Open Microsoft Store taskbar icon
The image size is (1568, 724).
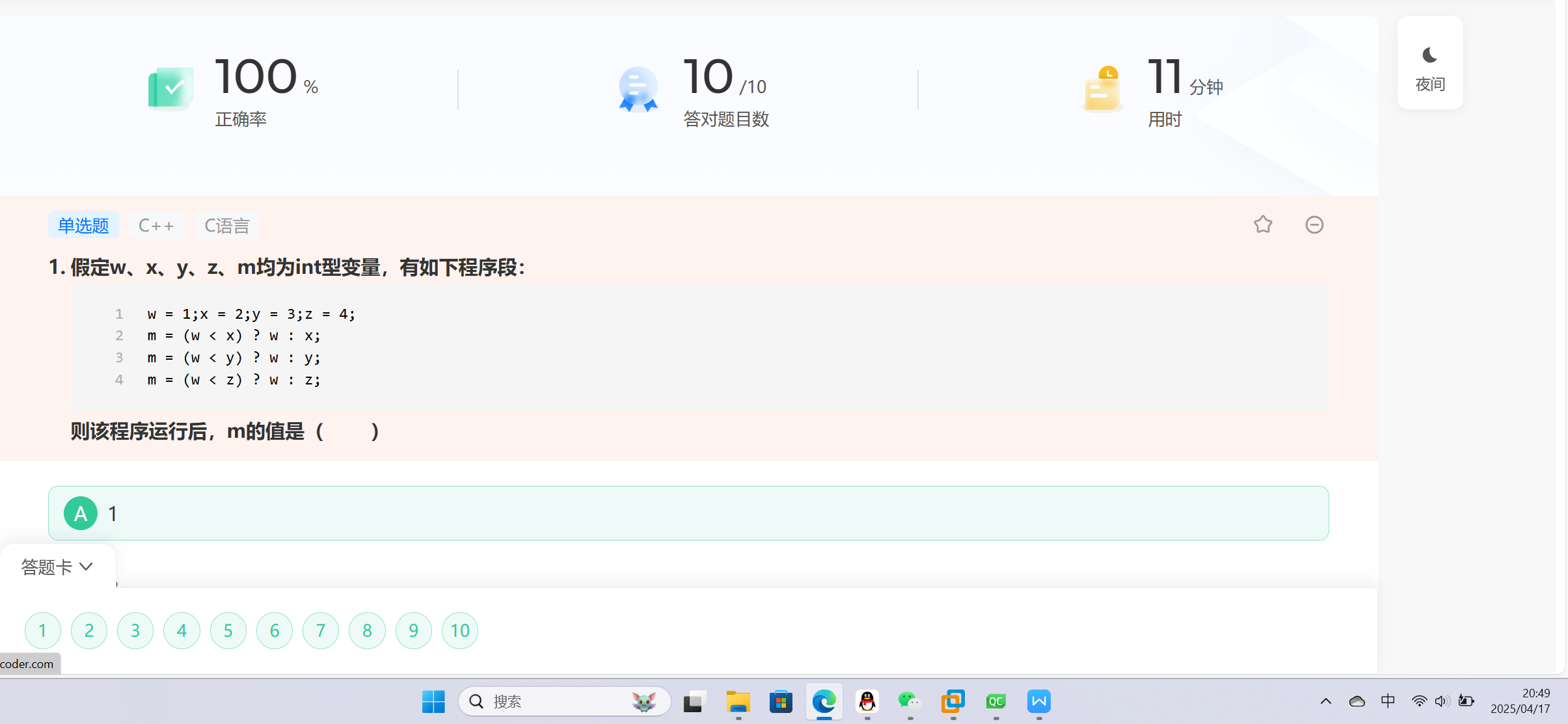coord(781,701)
